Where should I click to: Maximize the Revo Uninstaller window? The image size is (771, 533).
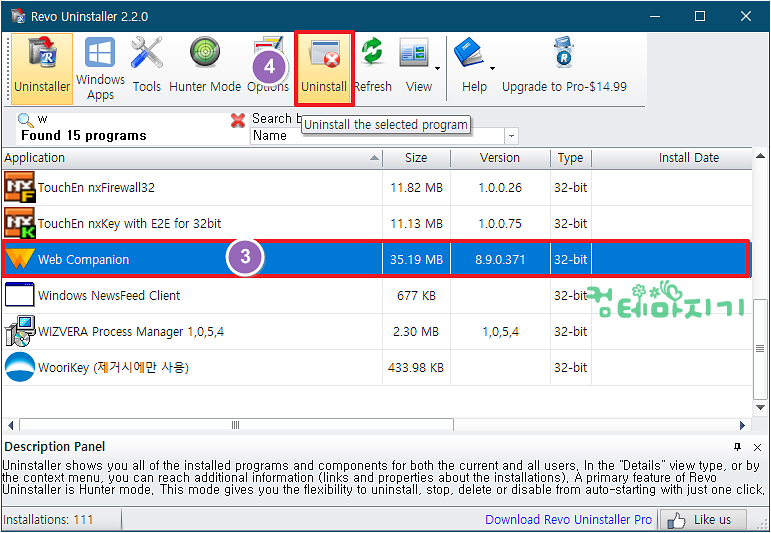(x=700, y=16)
